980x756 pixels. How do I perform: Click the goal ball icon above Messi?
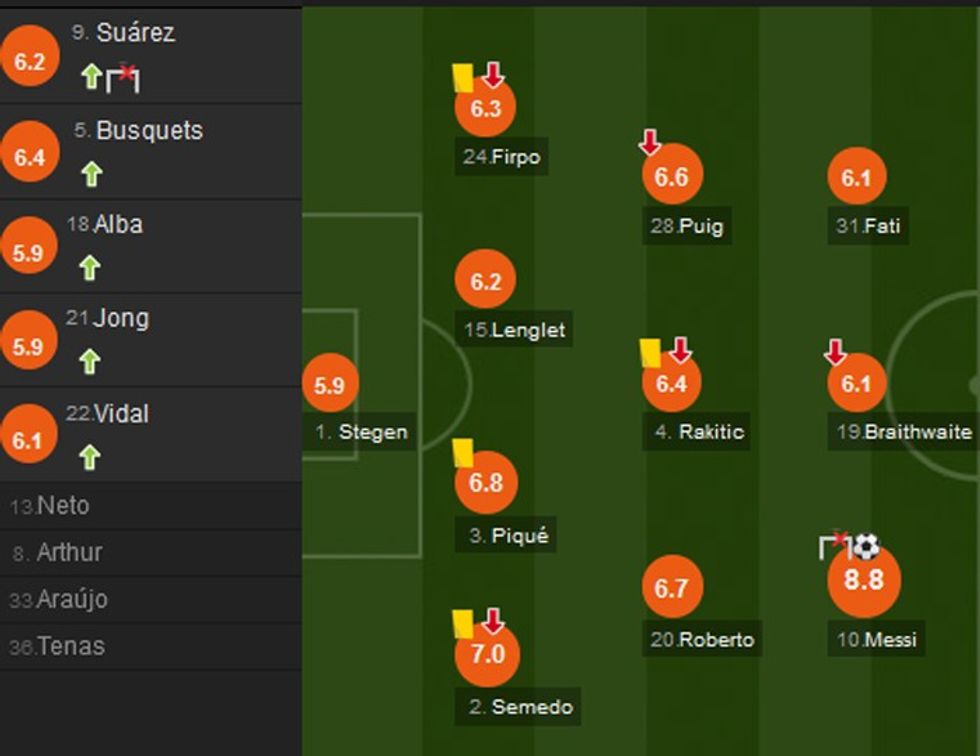(x=866, y=546)
